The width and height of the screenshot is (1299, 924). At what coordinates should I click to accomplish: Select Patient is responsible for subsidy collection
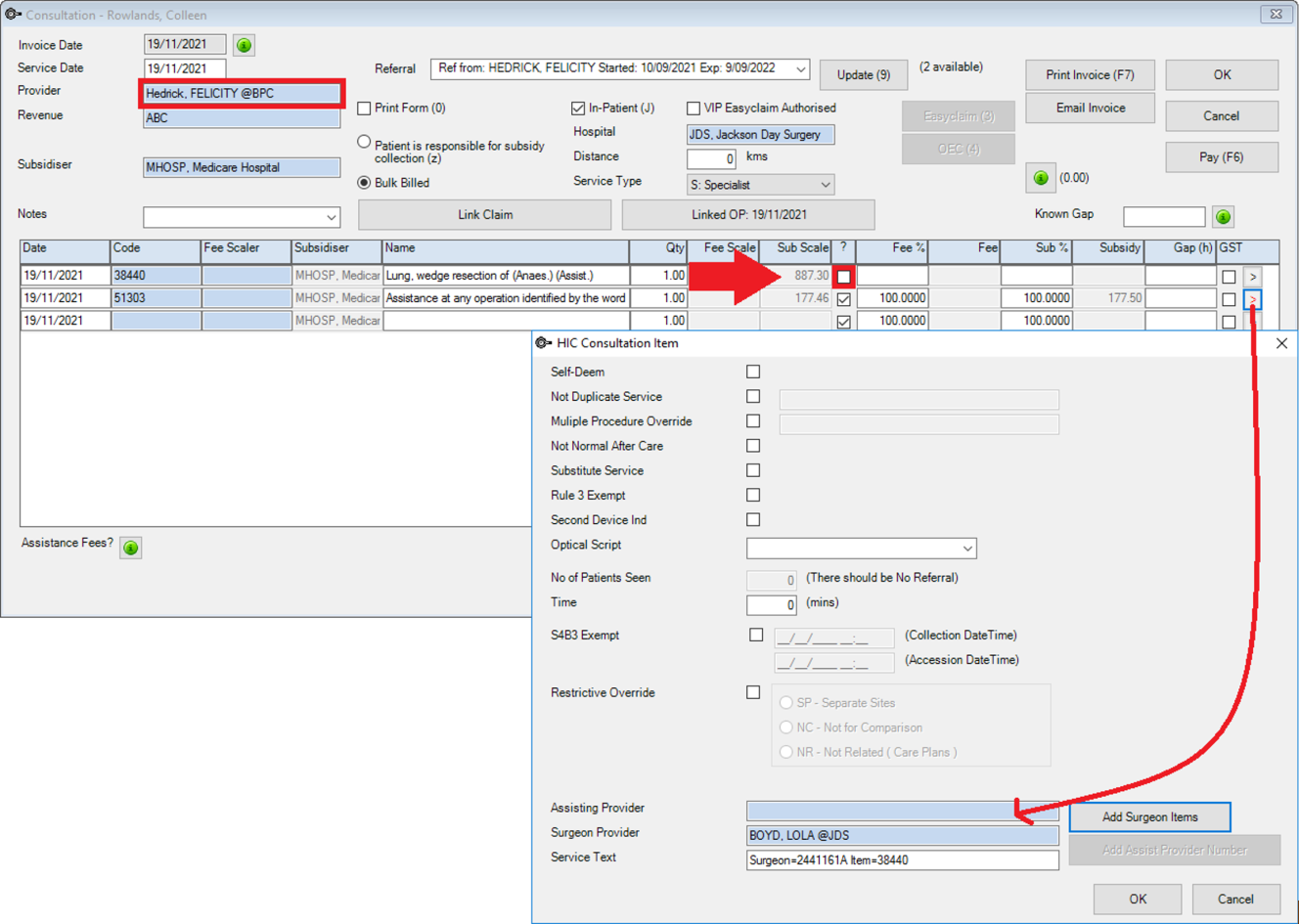(364, 143)
